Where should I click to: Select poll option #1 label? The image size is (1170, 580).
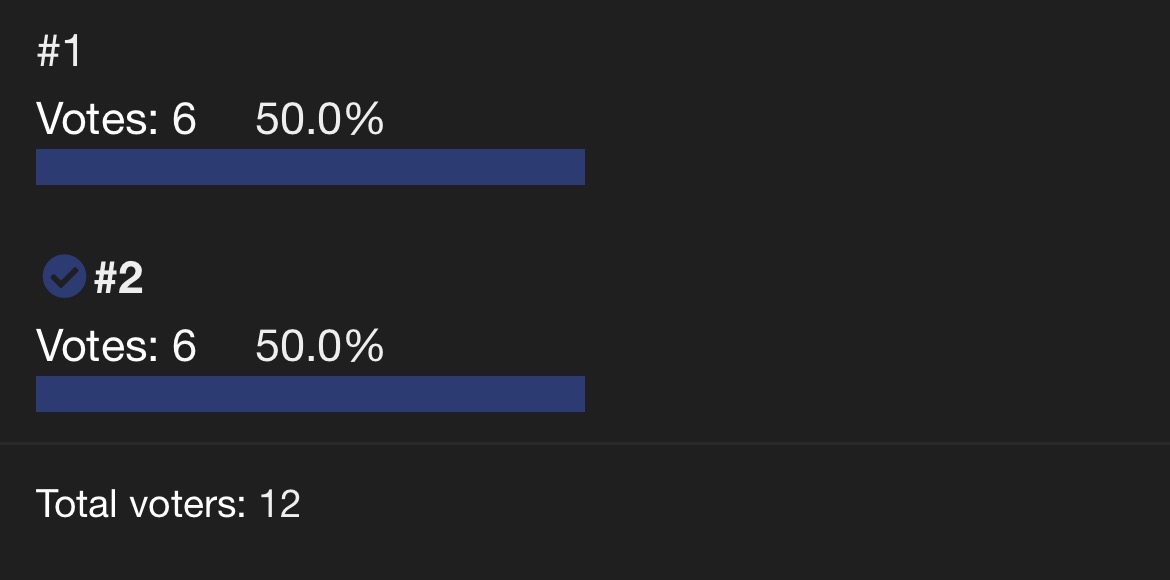click(x=59, y=52)
